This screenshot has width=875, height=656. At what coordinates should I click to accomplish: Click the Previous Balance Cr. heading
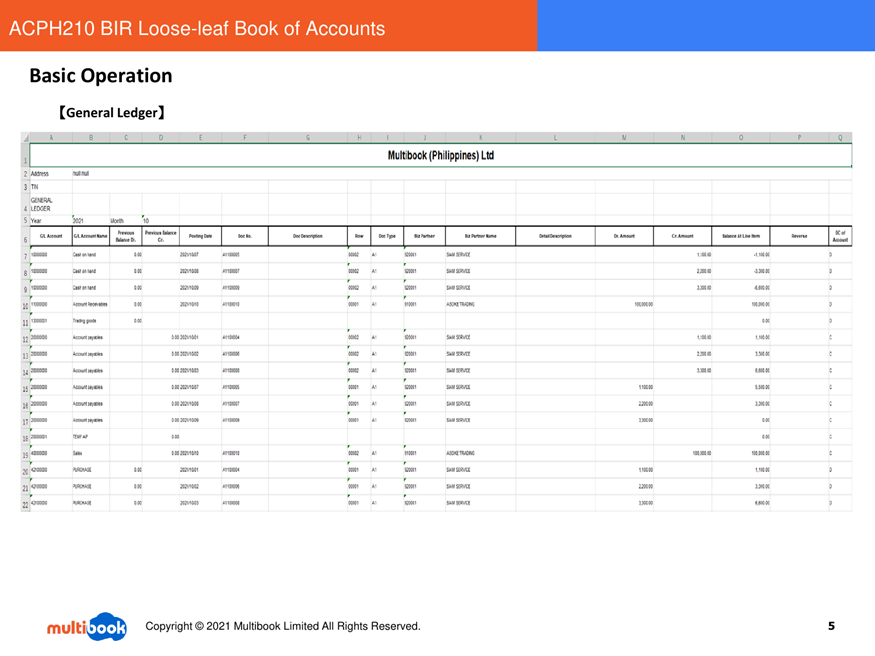[x=161, y=237]
